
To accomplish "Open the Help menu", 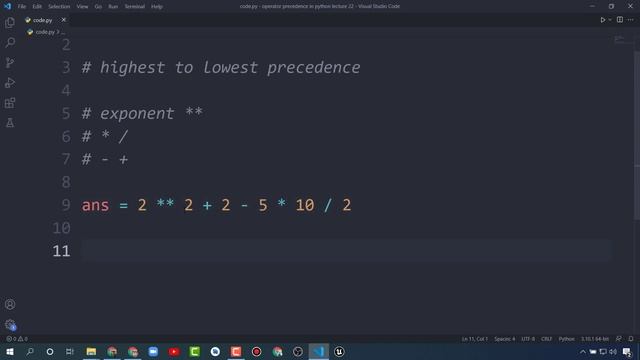I will [x=157, y=7].
